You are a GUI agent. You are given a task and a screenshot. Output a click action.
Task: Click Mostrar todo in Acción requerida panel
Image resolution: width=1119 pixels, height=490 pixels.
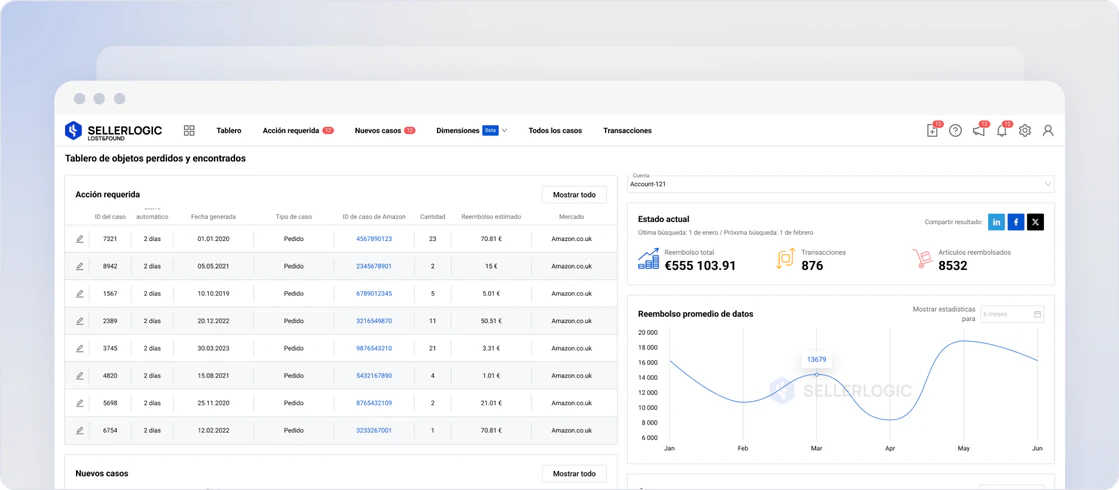tap(574, 195)
